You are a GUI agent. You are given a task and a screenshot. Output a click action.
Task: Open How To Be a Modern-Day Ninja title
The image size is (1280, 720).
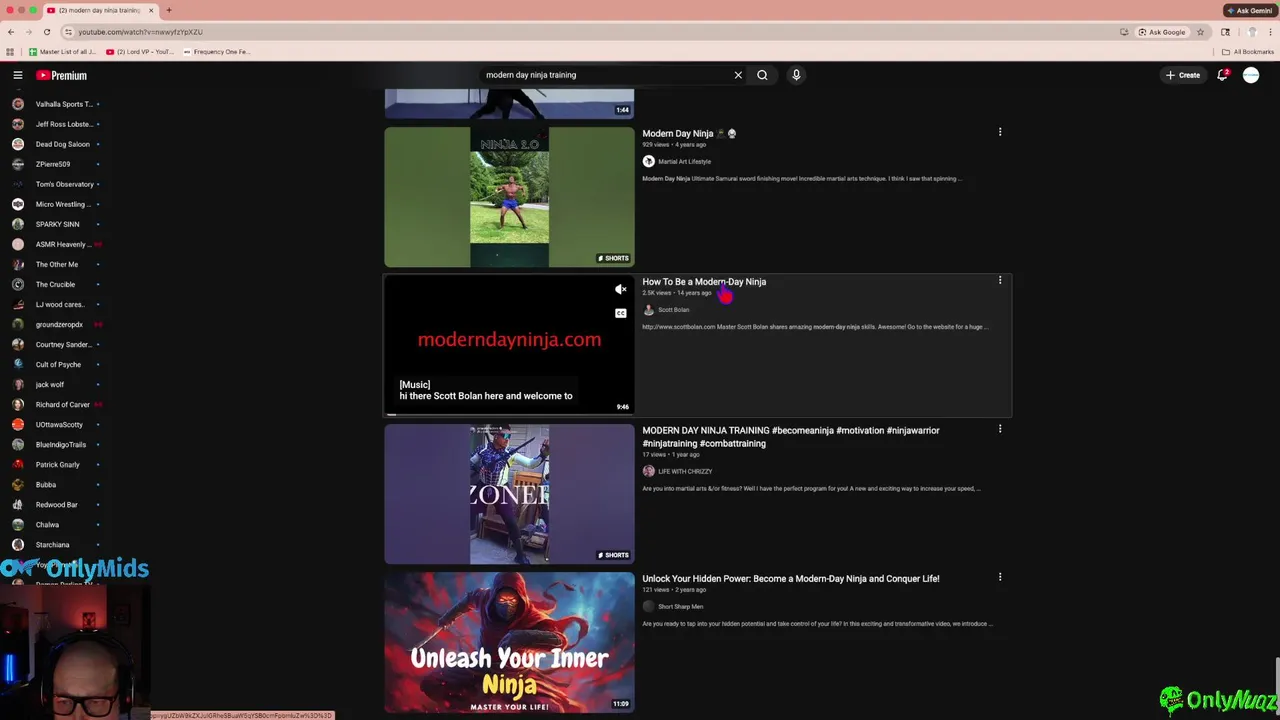coord(704,282)
